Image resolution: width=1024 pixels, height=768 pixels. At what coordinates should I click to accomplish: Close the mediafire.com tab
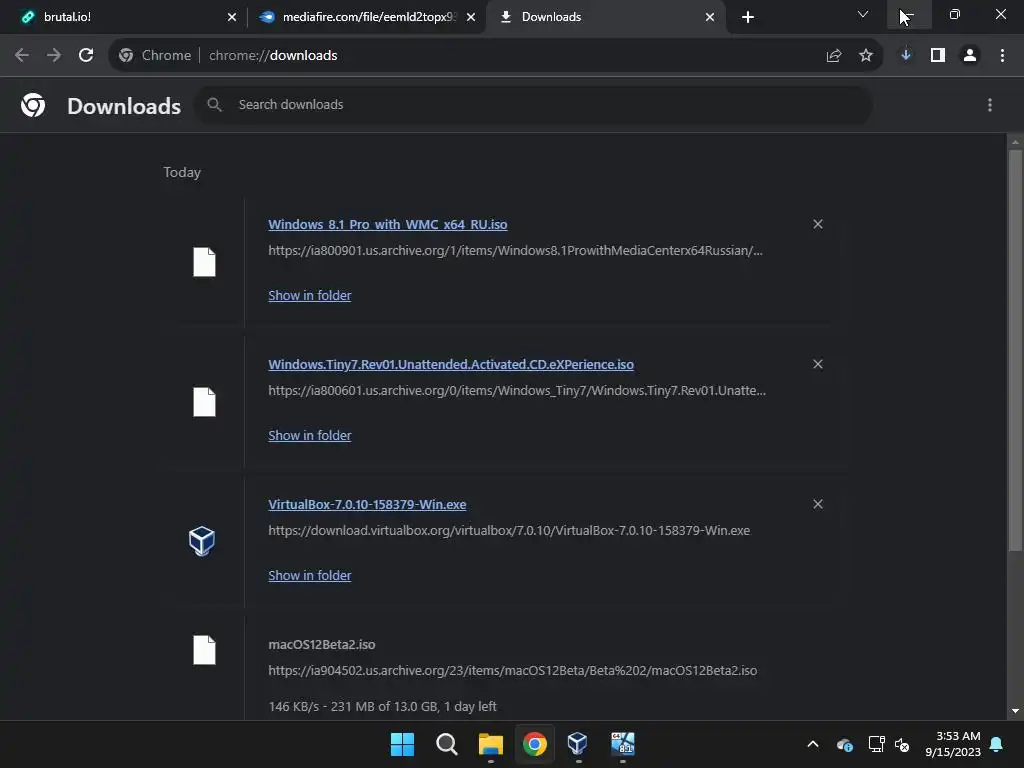coord(471,17)
